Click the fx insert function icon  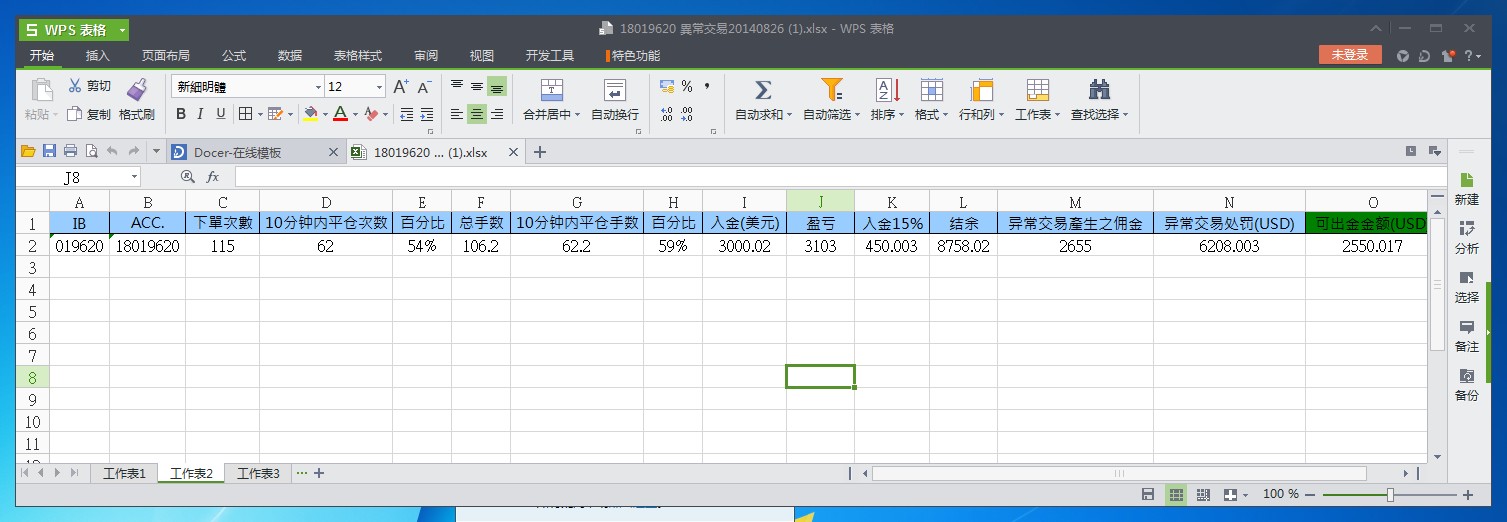point(212,177)
